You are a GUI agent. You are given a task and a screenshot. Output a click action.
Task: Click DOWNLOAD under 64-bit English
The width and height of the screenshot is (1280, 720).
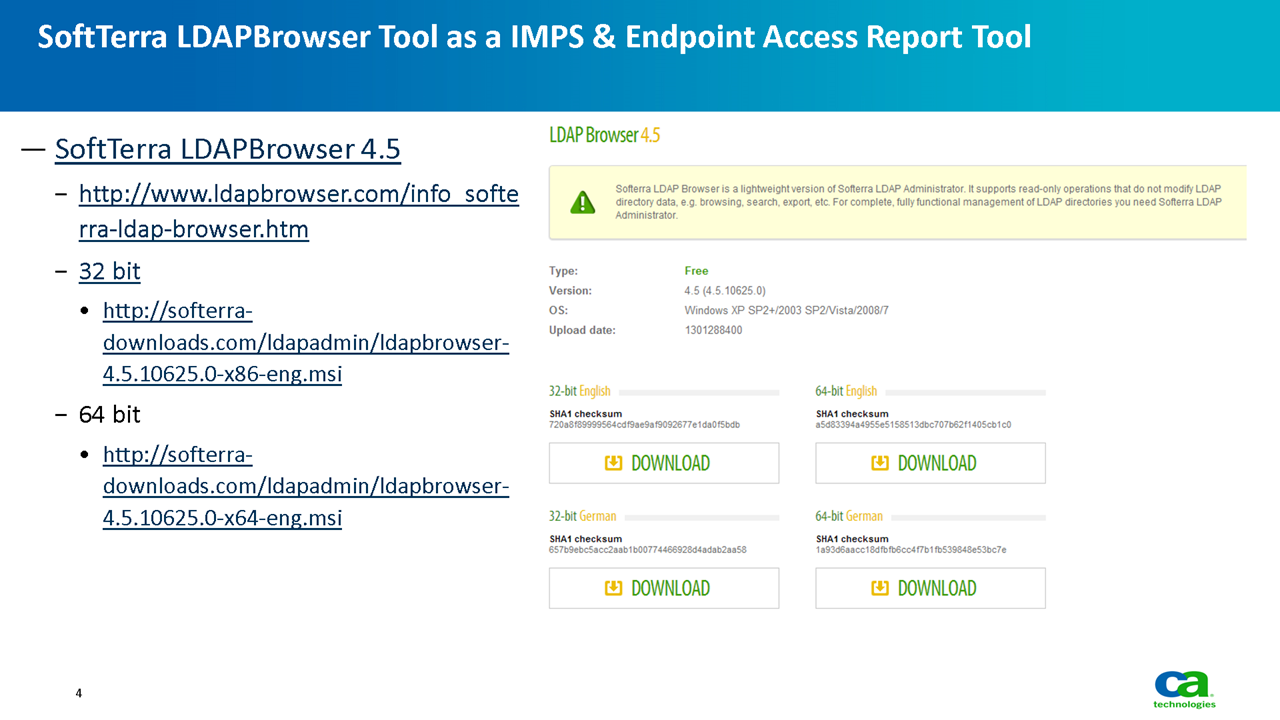pyautogui.click(x=930, y=463)
